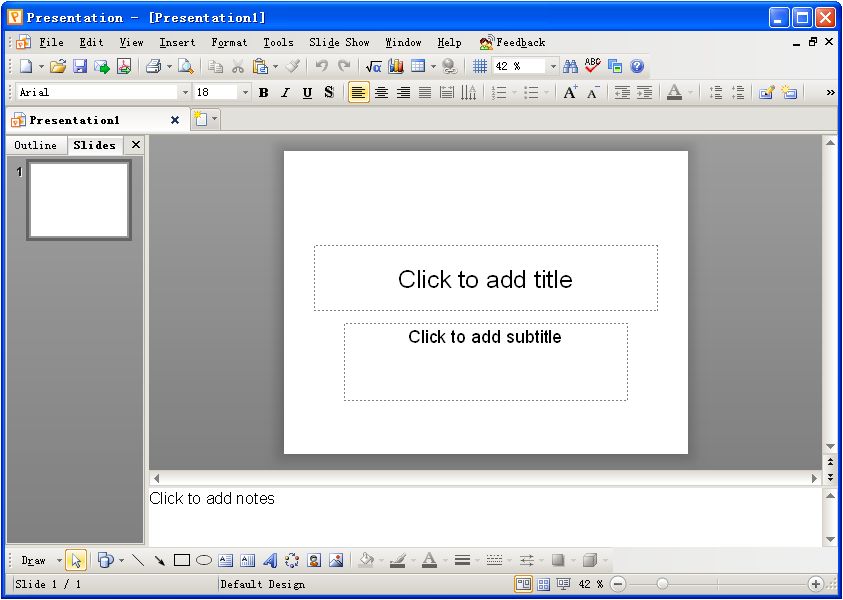Apply font color from the formatting toolbar
Image resolution: width=843 pixels, height=600 pixels.
point(674,92)
